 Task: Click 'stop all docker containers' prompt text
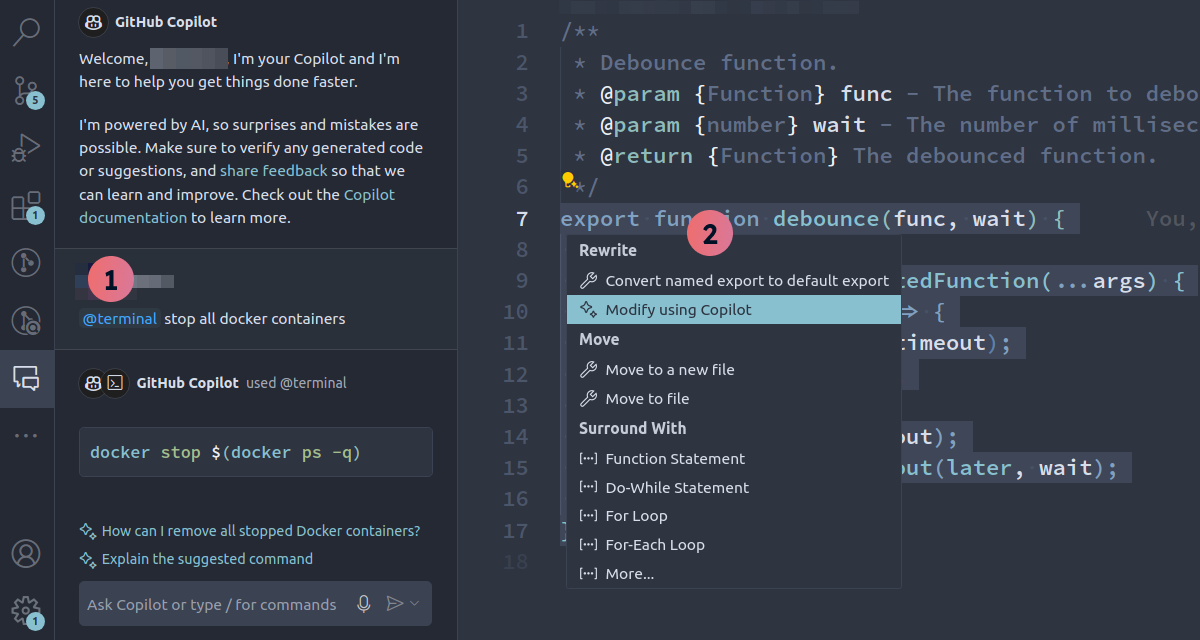(254, 319)
